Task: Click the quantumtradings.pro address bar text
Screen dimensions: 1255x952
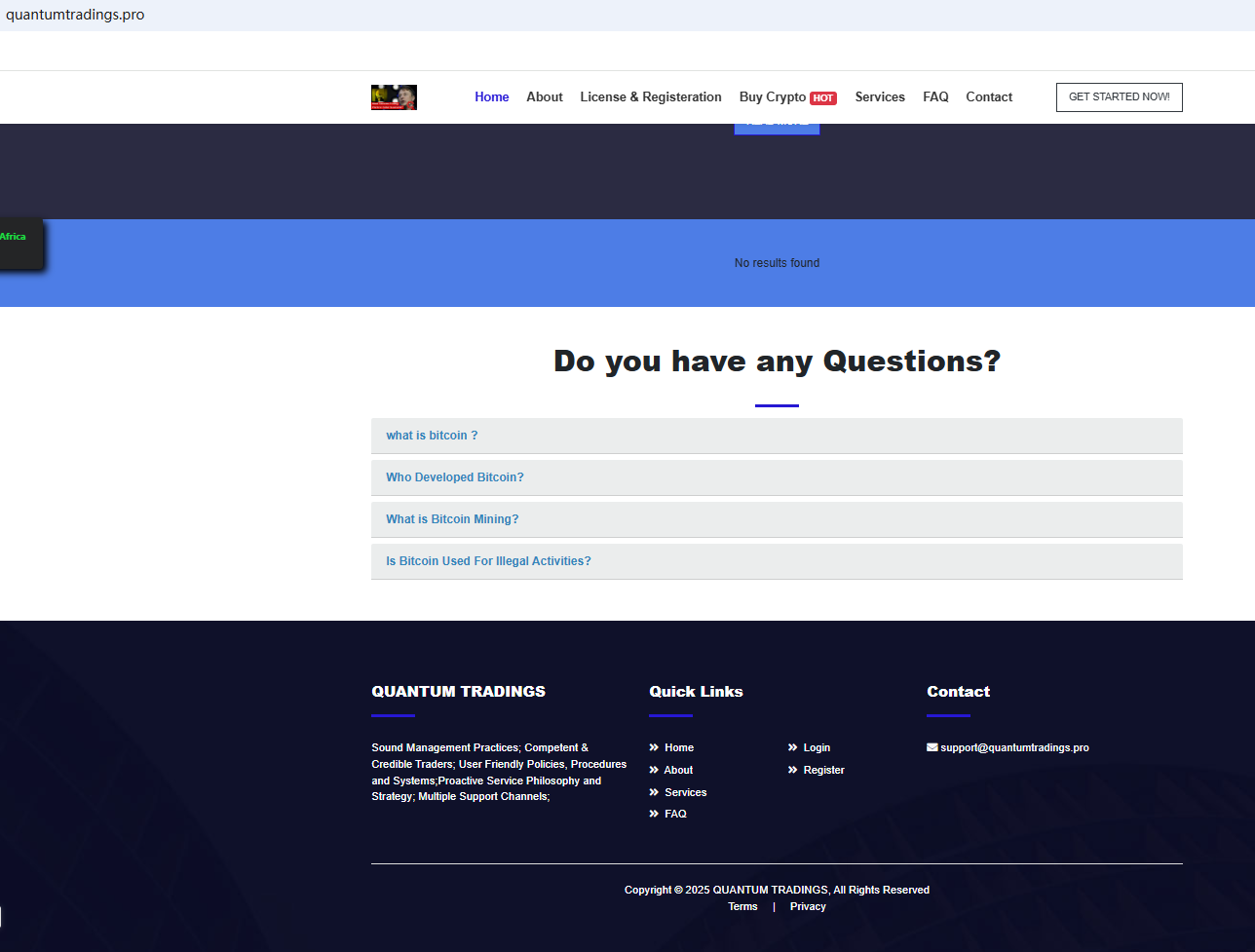Action: click(75, 16)
